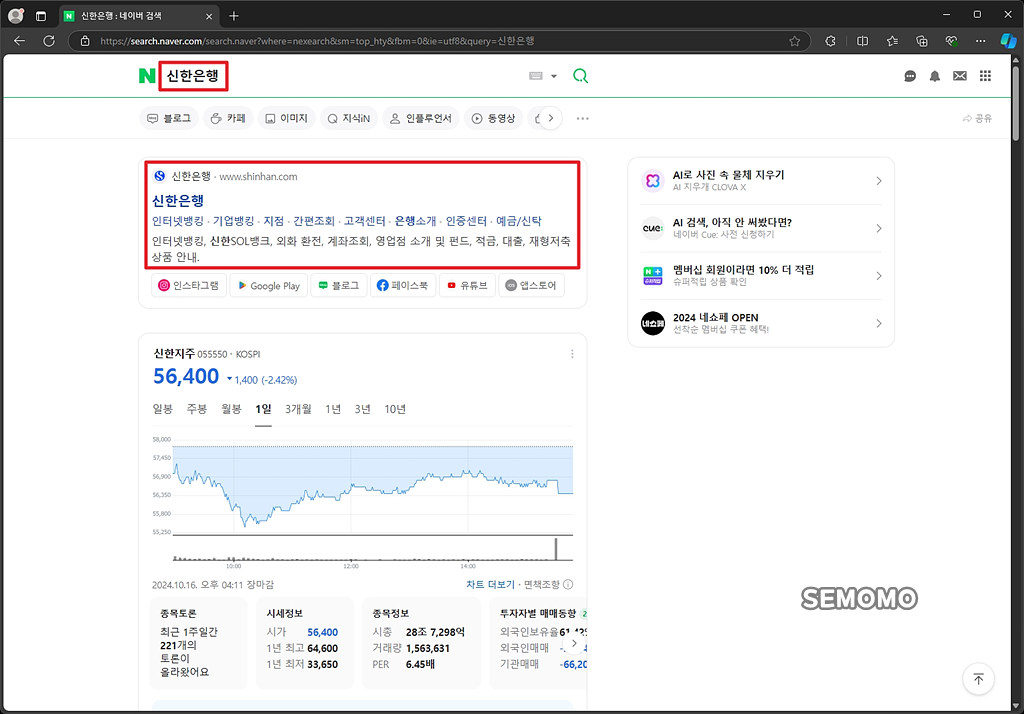Screen dimensions: 1024x714
Task: Click the green Naver N logo
Action: (147, 76)
